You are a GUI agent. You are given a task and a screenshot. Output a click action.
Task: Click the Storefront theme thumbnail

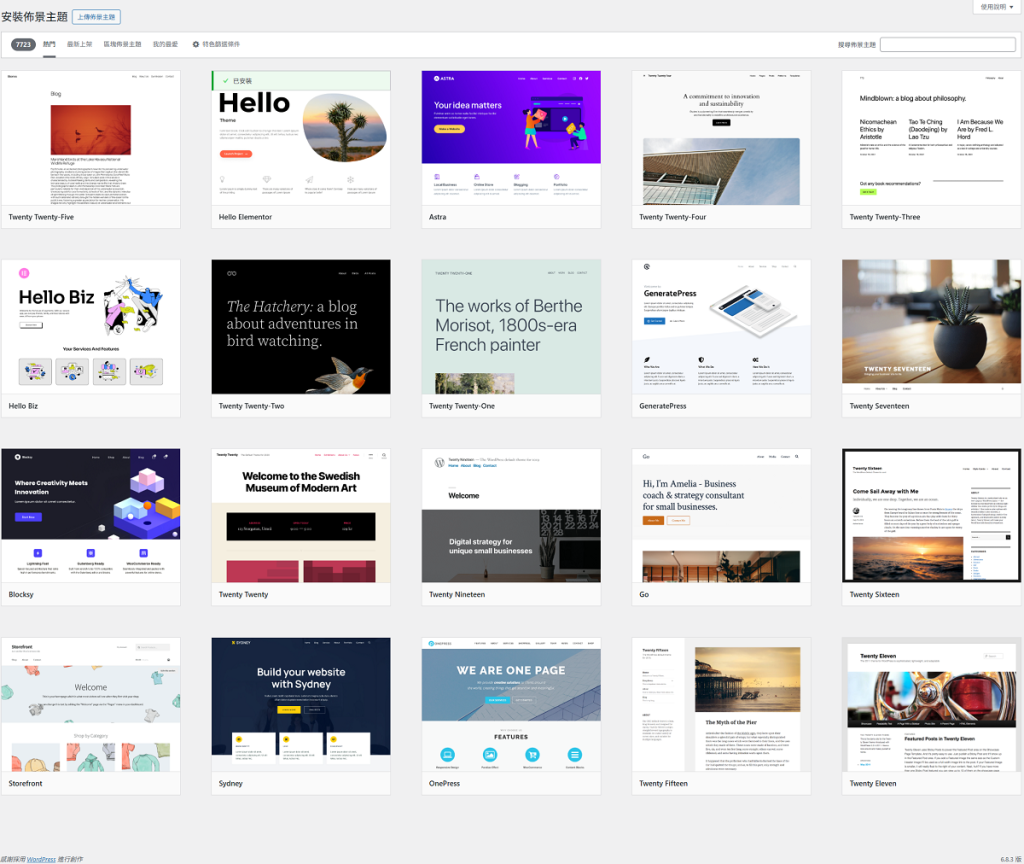pyautogui.click(x=91, y=704)
